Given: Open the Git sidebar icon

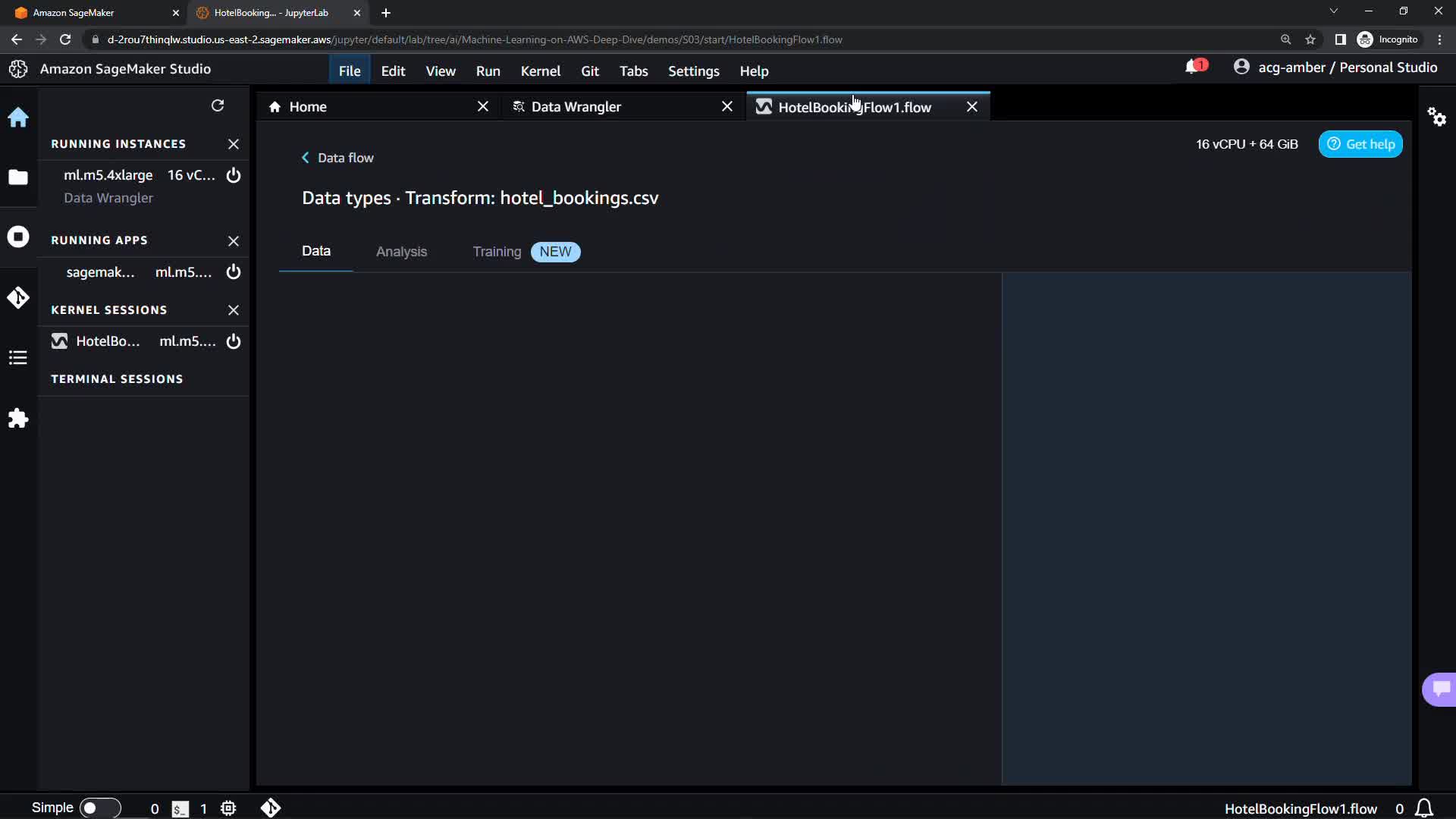Looking at the screenshot, I should pos(18,297).
